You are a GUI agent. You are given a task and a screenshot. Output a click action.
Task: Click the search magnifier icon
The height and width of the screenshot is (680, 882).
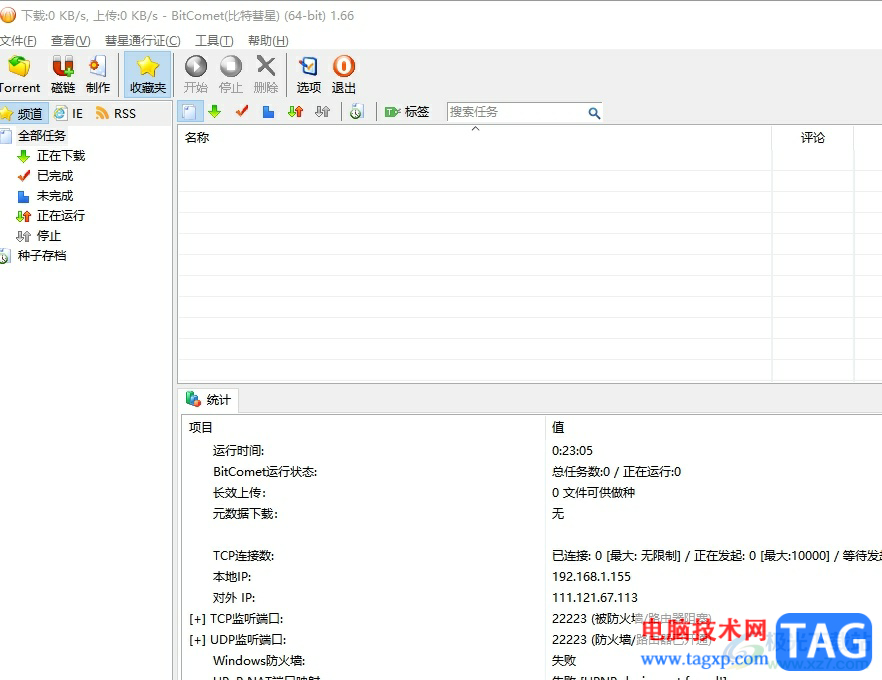(x=593, y=113)
